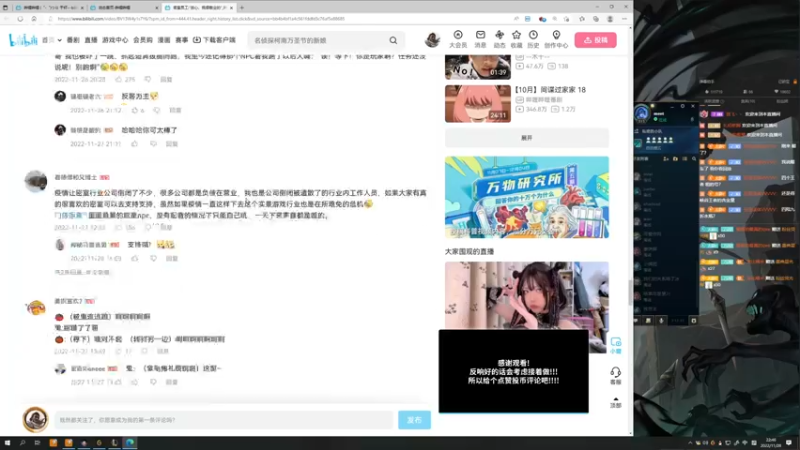Image resolution: width=800 pixels, height=450 pixels.
Task: Open the 番剧 navigation item
Action: [x=73, y=40]
